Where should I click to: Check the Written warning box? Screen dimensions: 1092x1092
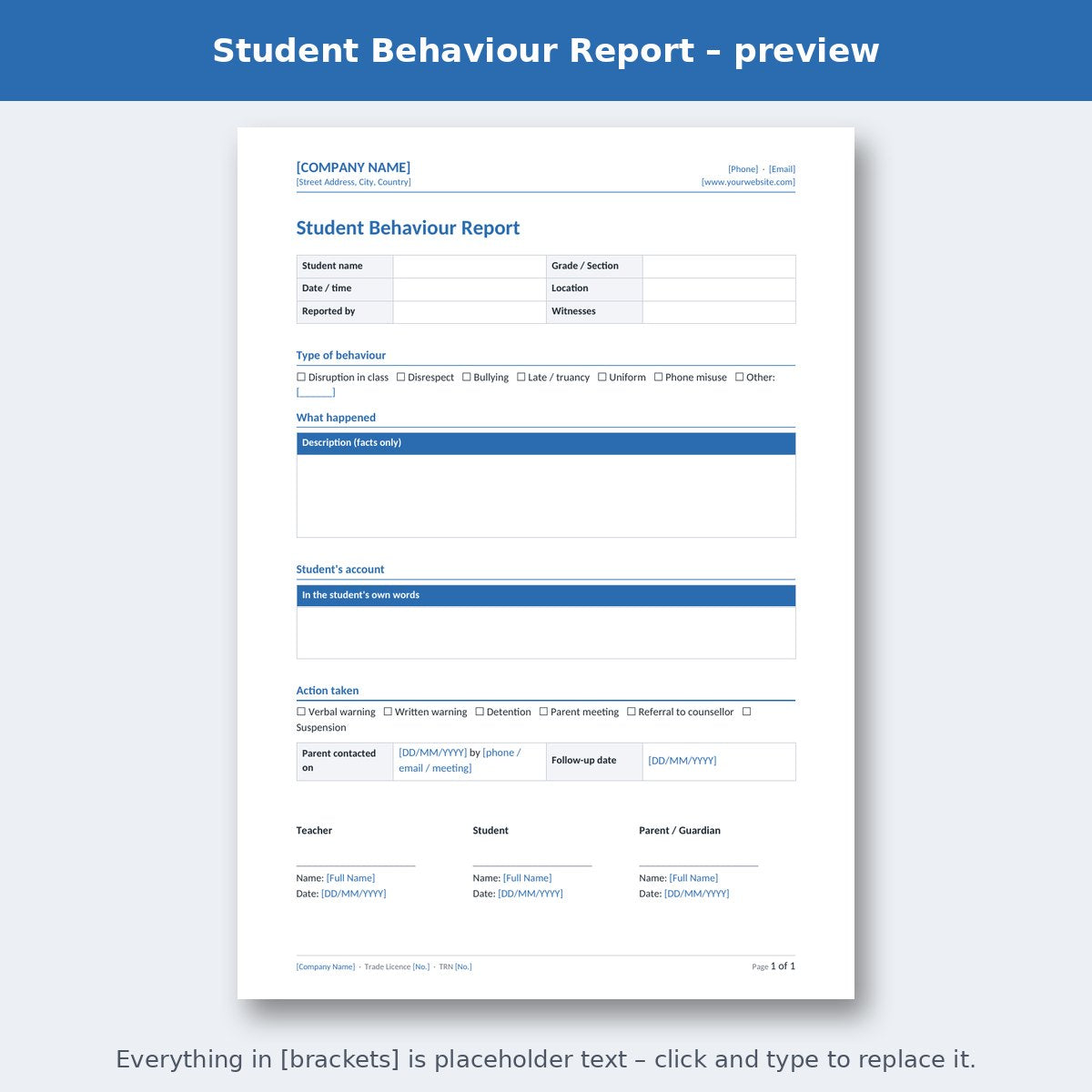388,712
